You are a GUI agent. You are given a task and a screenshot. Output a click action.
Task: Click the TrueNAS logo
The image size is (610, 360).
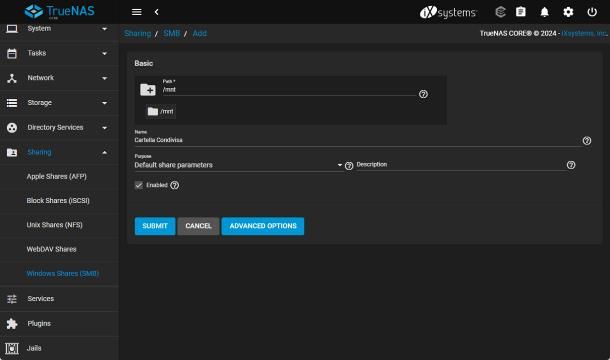click(x=60, y=11)
